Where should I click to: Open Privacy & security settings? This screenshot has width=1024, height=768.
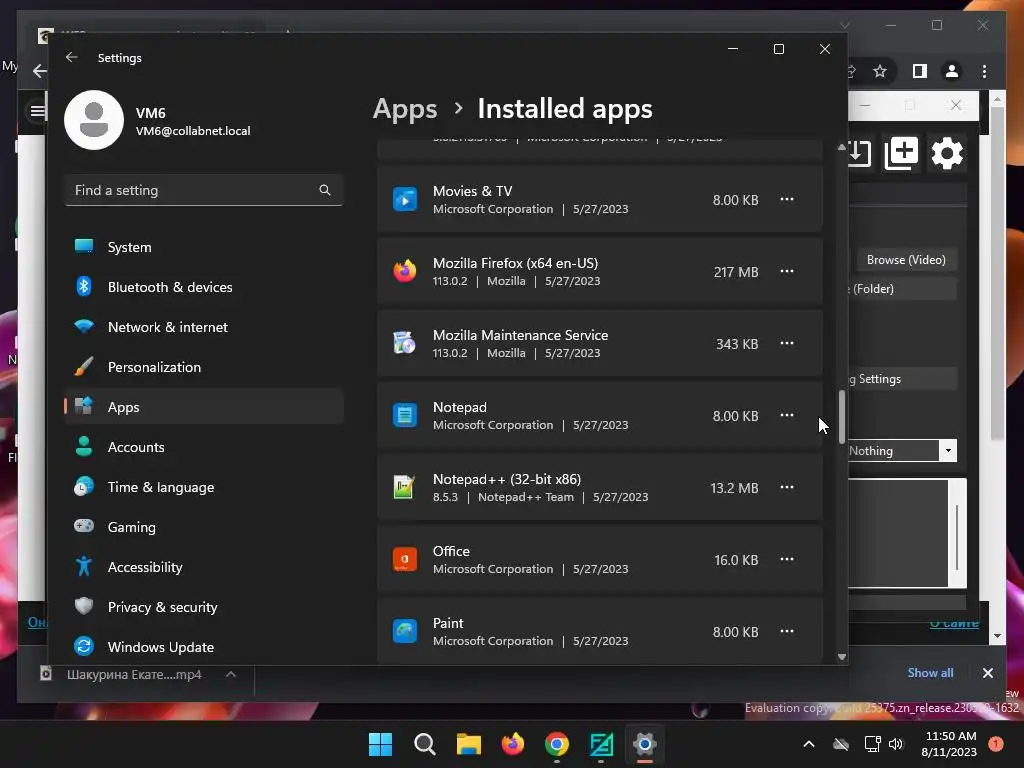point(204,607)
